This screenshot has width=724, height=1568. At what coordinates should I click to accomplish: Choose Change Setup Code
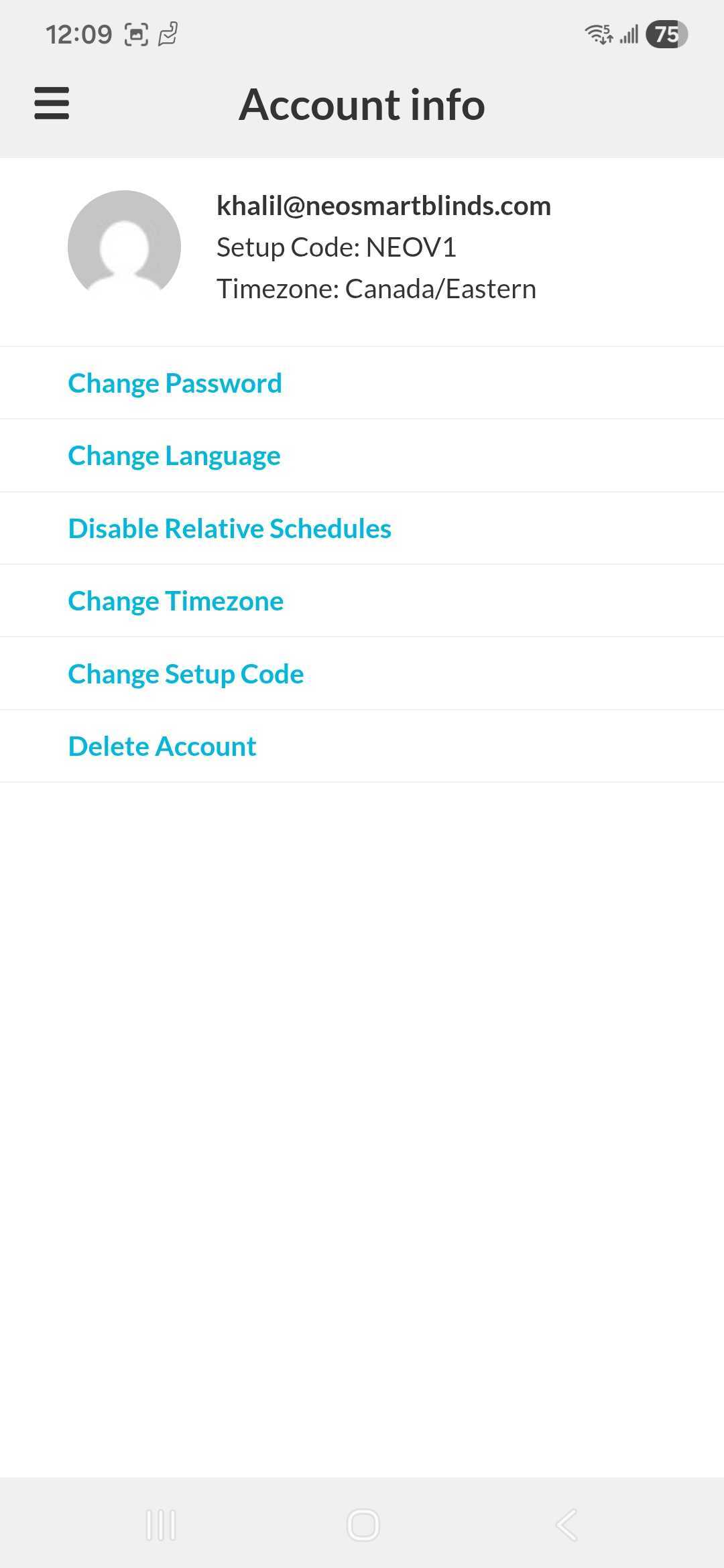coord(186,674)
